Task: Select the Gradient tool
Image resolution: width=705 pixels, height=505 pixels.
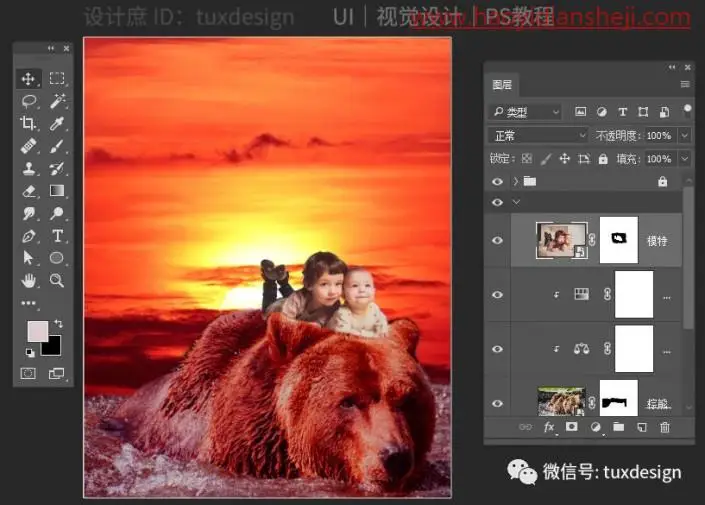Action: (x=57, y=191)
